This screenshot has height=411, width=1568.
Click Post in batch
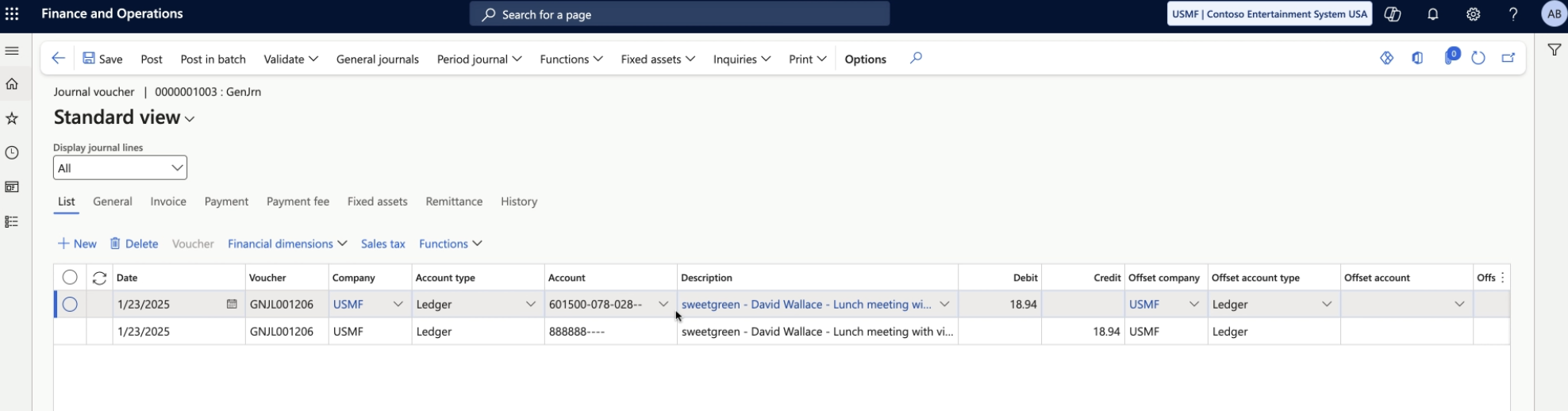pos(213,59)
